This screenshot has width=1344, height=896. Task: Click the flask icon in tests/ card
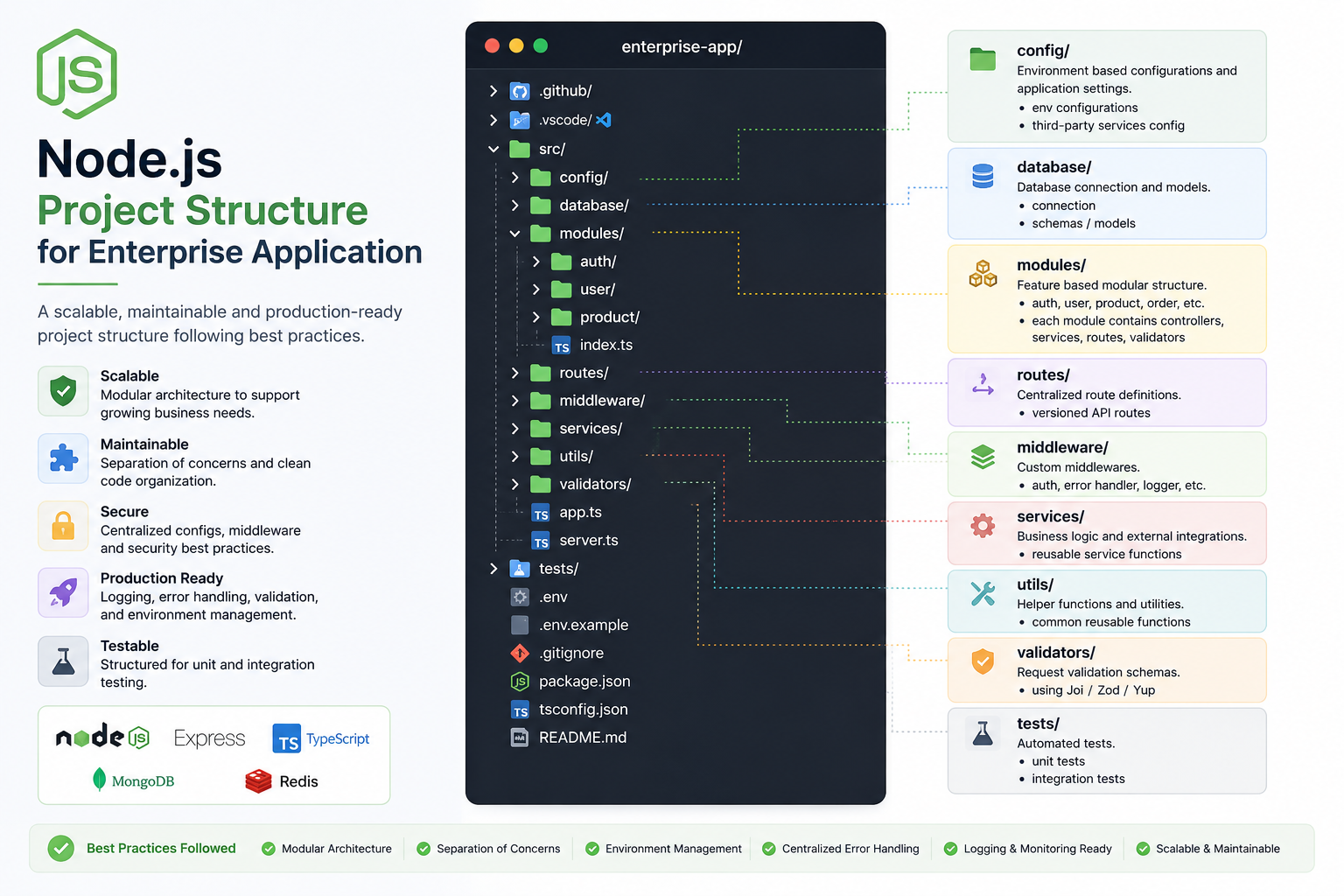tap(983, 732)
